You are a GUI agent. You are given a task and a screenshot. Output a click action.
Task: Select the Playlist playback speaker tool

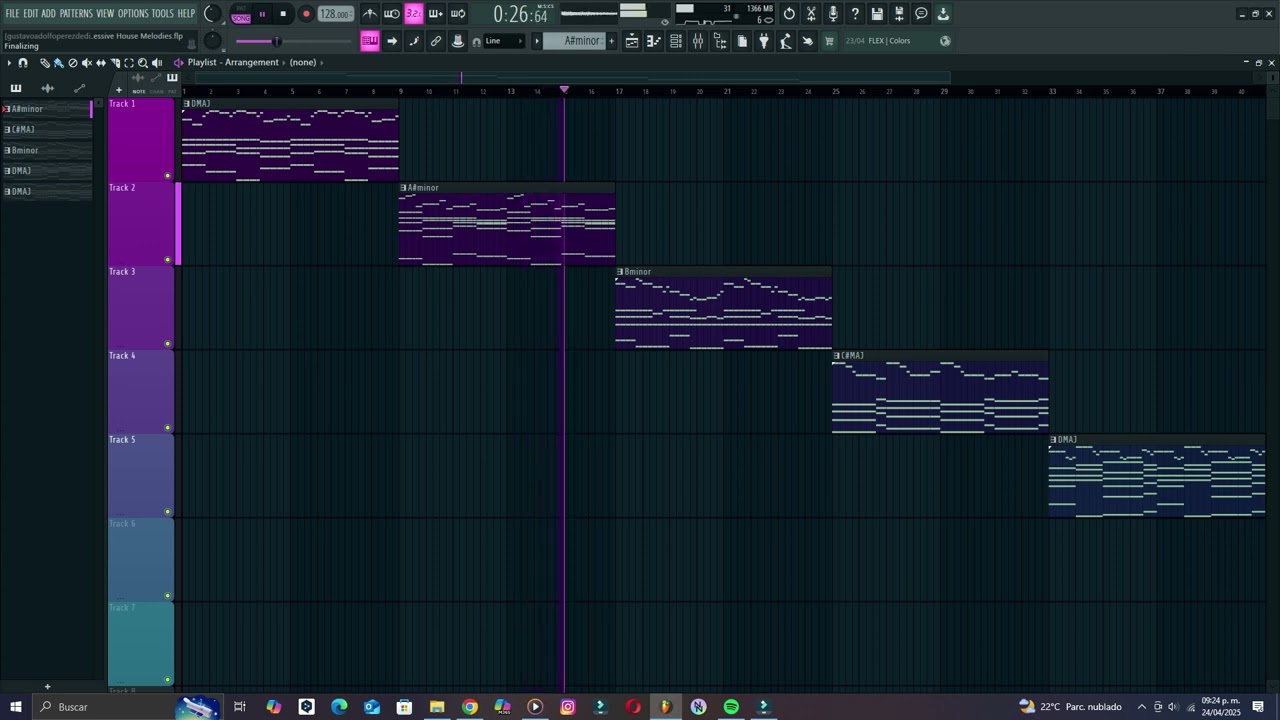(156, 63)
